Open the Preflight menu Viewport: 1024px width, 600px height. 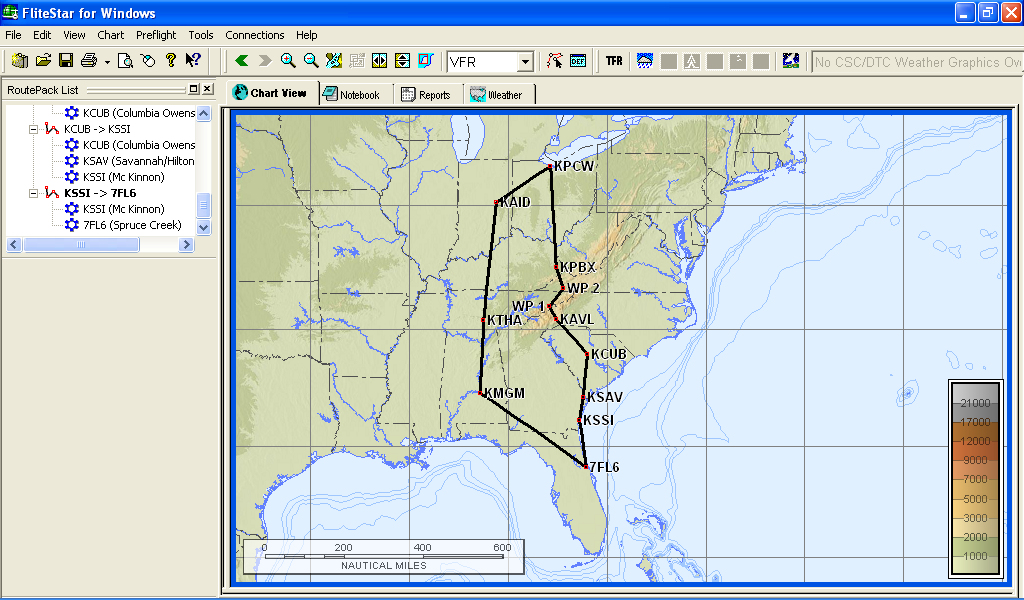pos(156,35)
